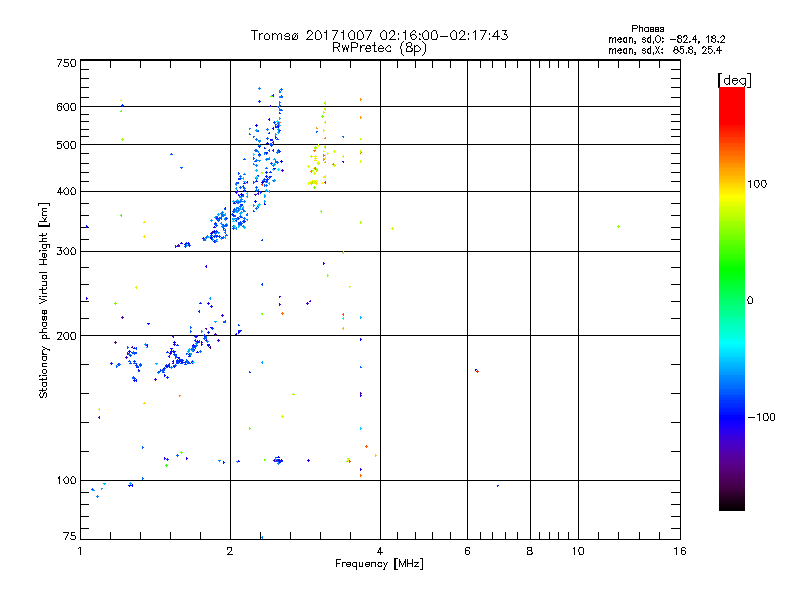The width and height of the screenshot is (800, 600).
Task: Click the 'Phases' label at top right
Action: coord(647,29)
